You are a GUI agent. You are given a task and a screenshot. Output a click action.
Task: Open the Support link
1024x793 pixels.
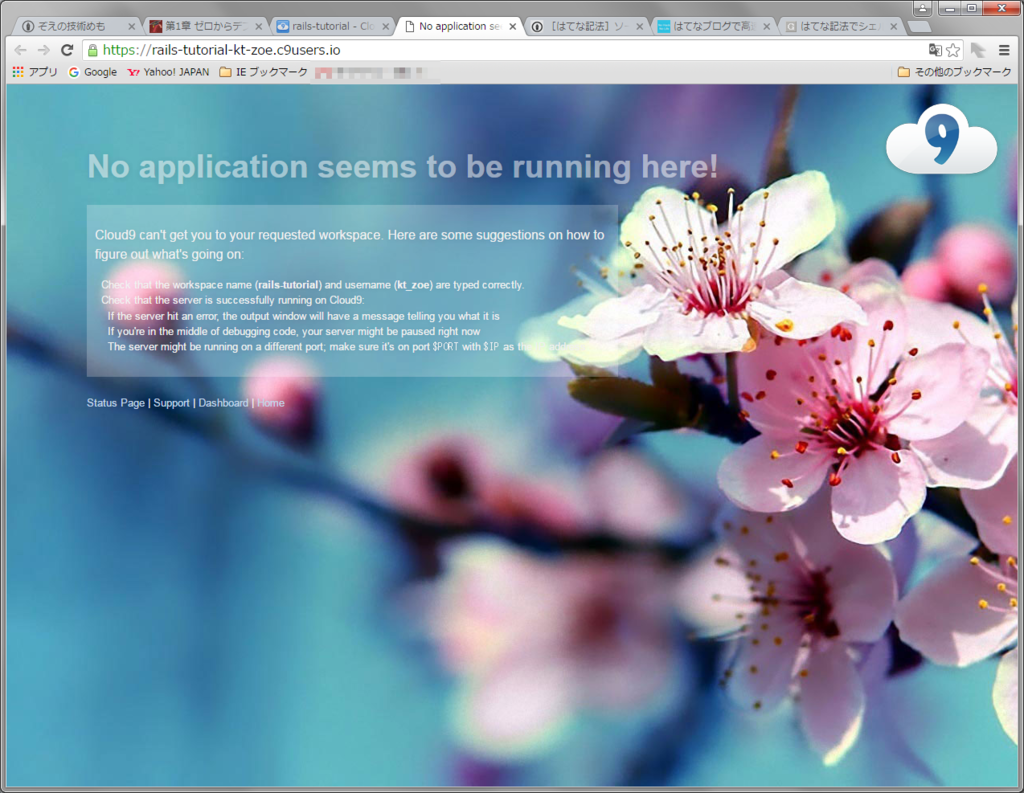point(171,403)
